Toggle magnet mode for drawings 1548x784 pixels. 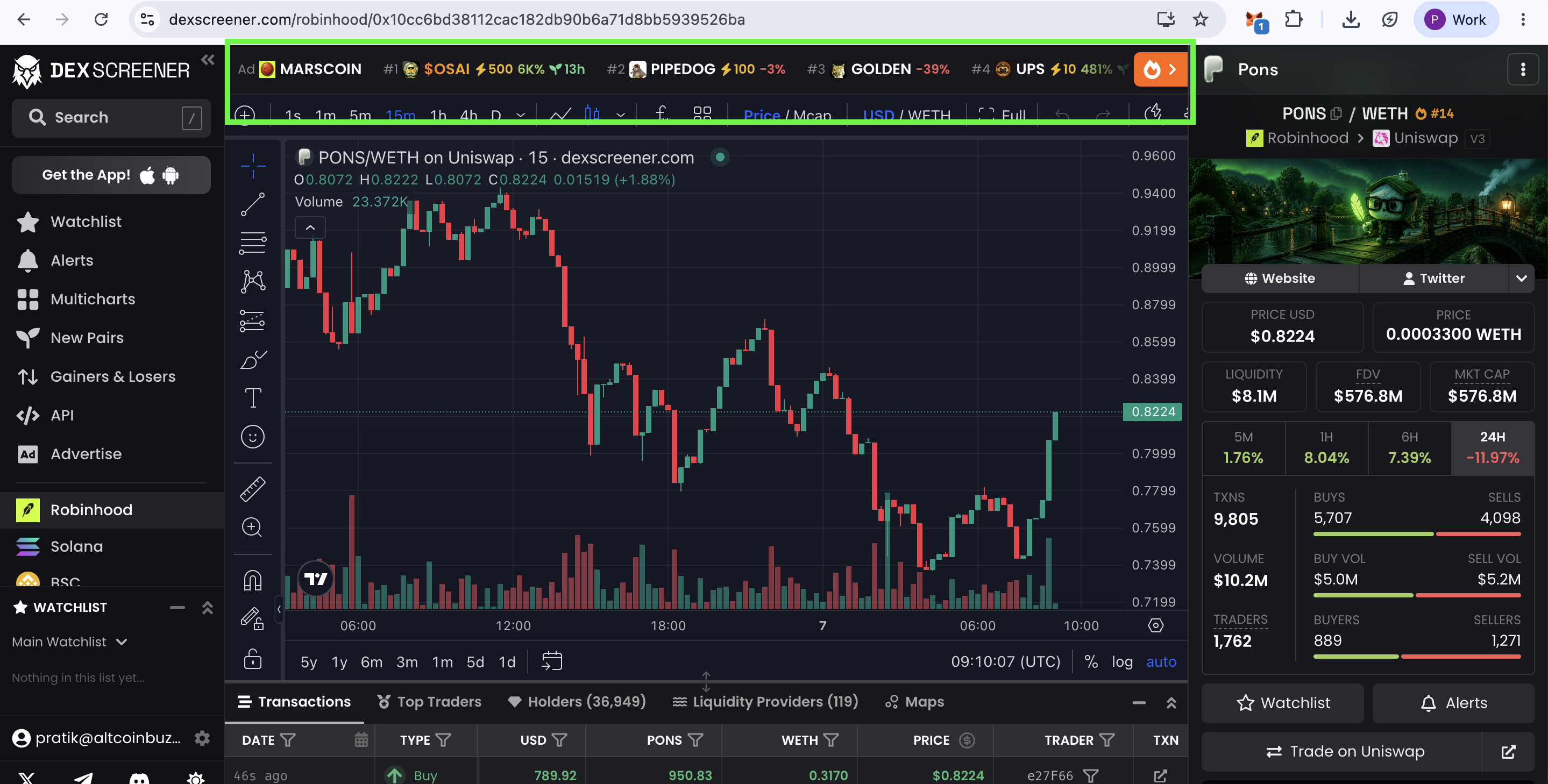[x=253, y=580]
